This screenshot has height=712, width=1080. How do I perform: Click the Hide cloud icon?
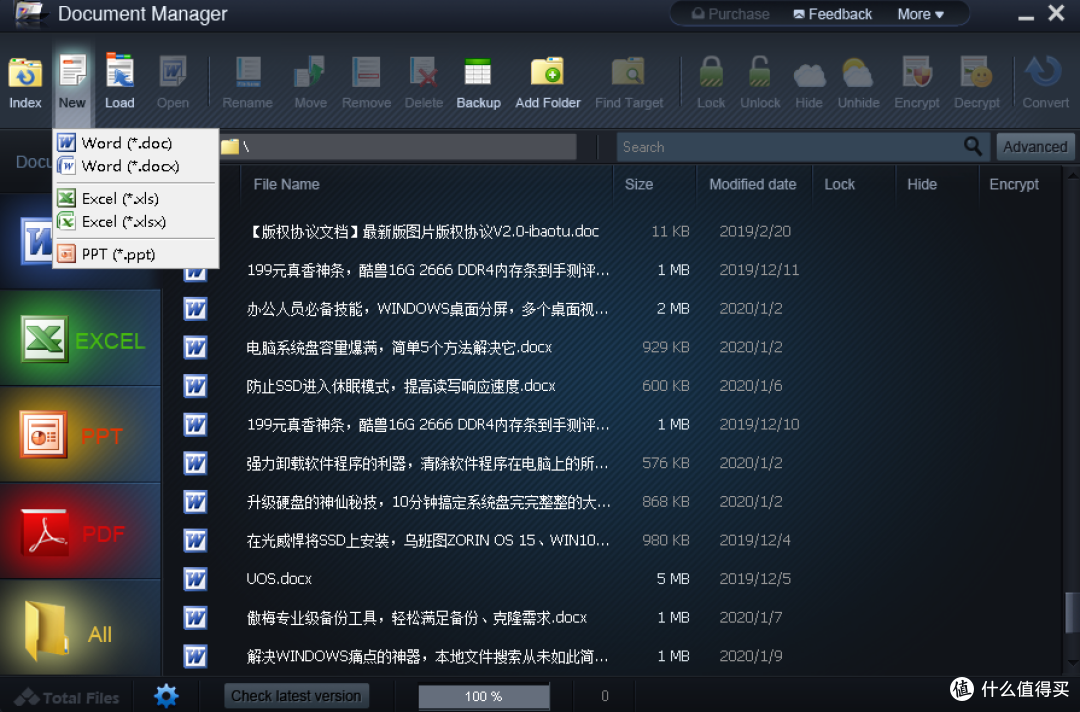point(809,74)
